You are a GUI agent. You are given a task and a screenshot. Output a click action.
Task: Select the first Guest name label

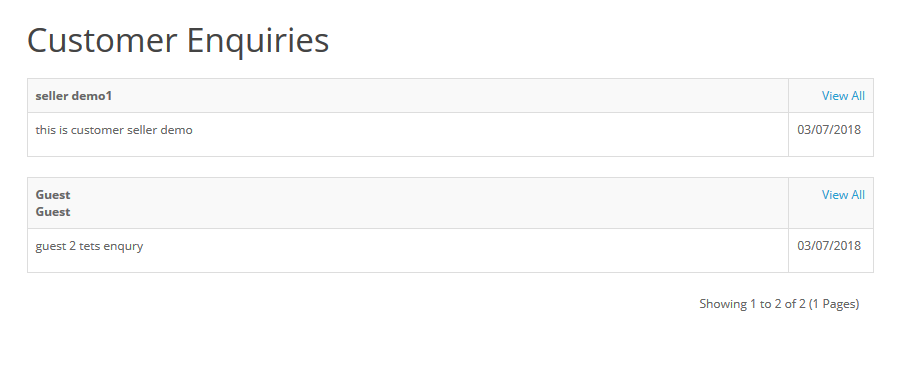[53, 195]
